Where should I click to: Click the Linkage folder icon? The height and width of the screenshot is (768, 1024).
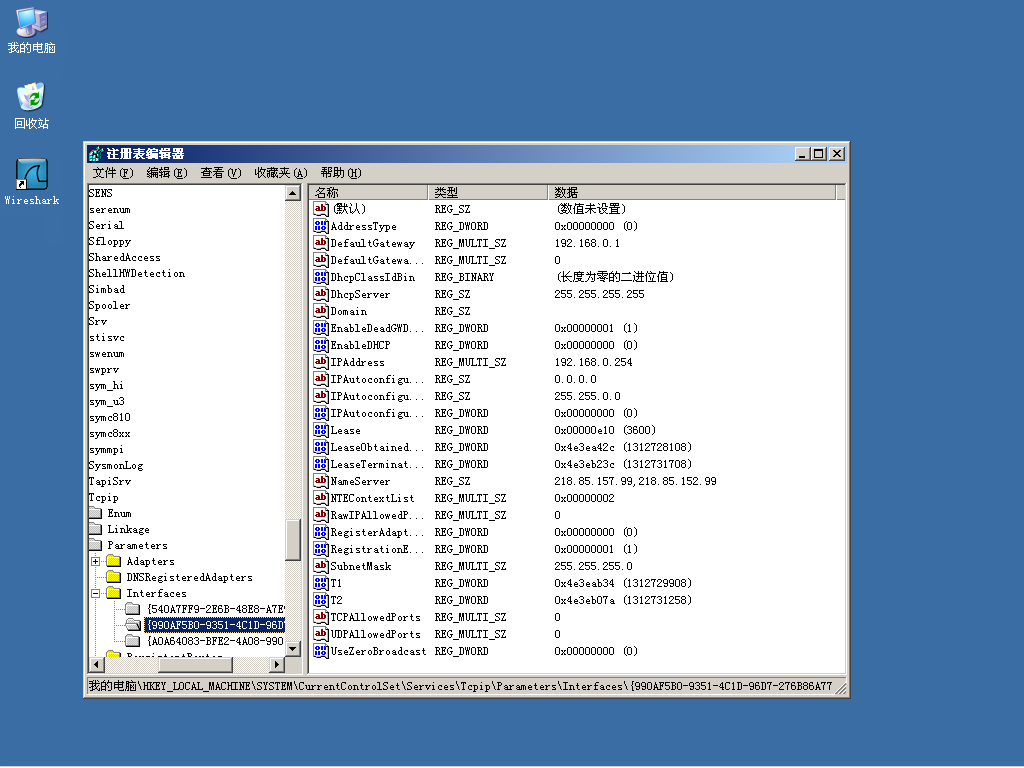[x=95, y=529]
